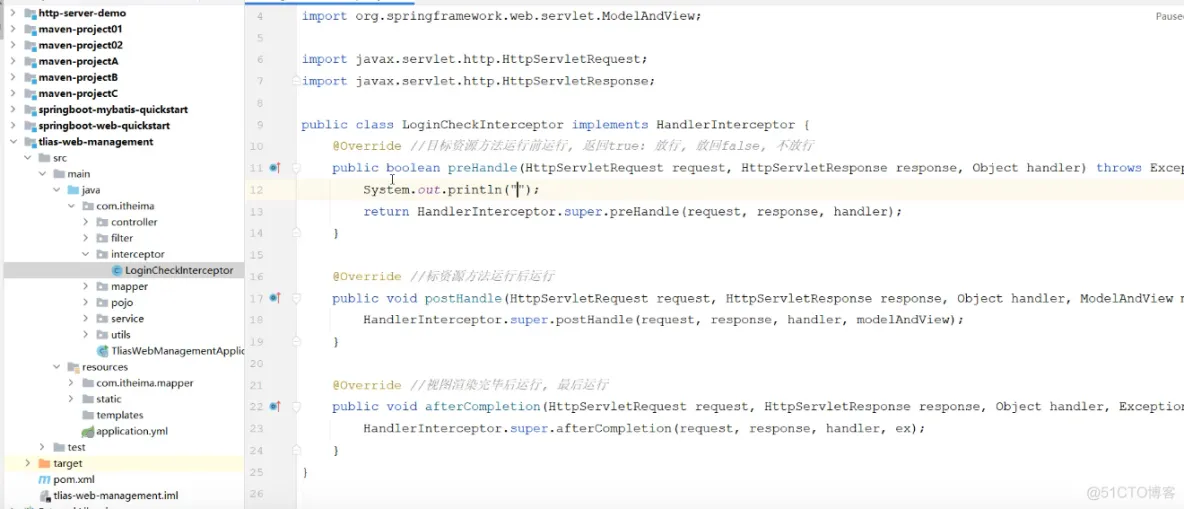1184x509 pixels.
Task: Click line number 13 in the gutter
Action: coord(255,211)
